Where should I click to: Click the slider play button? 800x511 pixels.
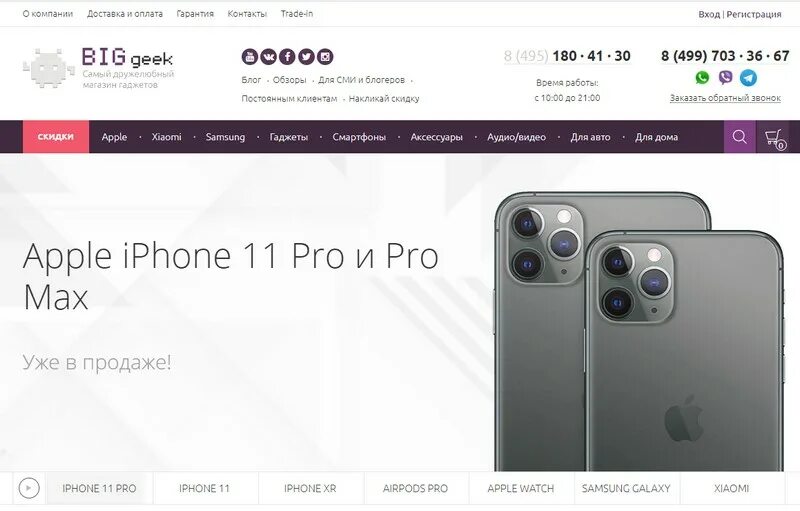pyautogui.click(x=29, y=488)
